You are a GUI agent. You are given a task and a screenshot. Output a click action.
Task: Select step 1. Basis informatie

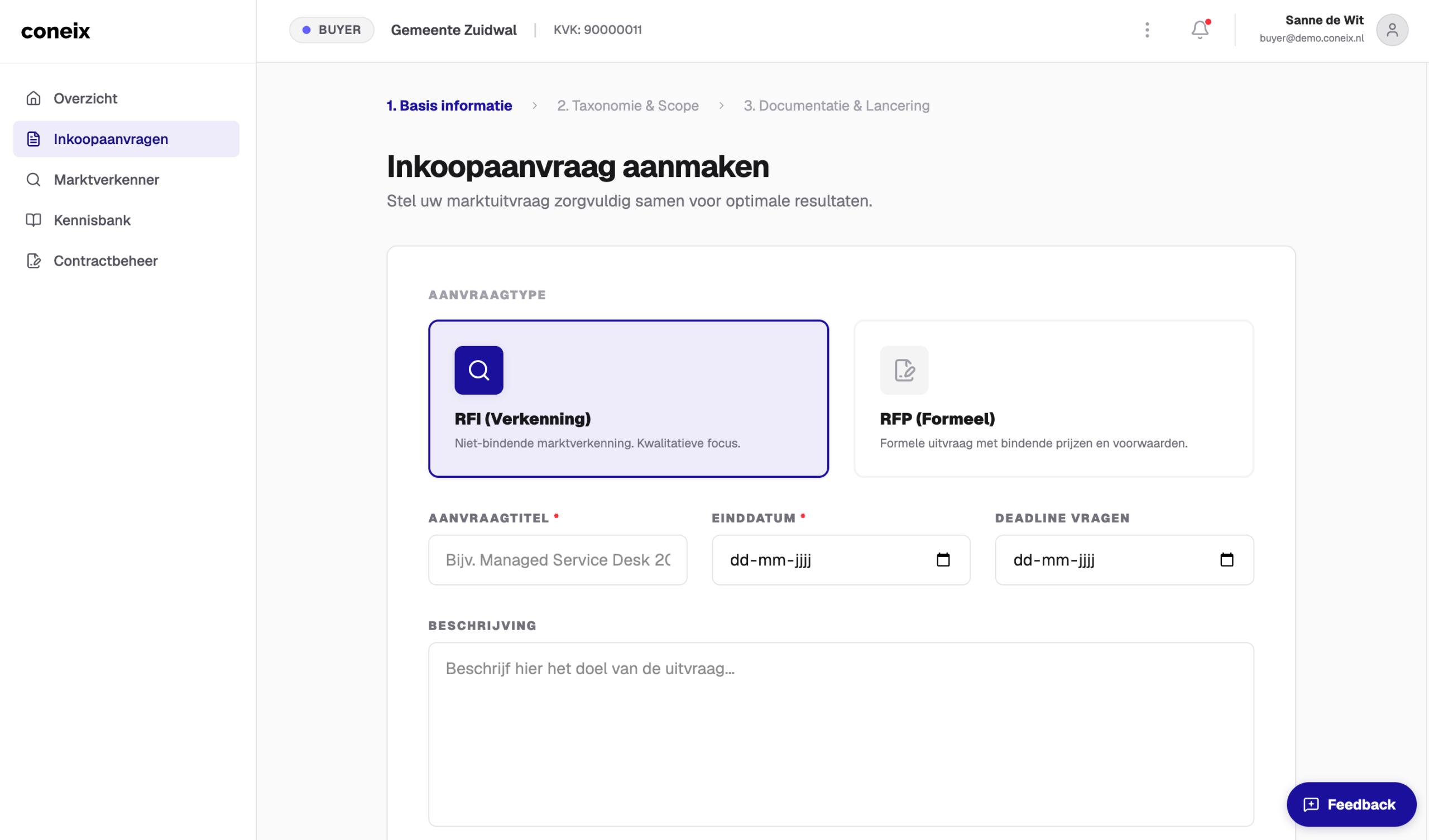click(449, 105)
